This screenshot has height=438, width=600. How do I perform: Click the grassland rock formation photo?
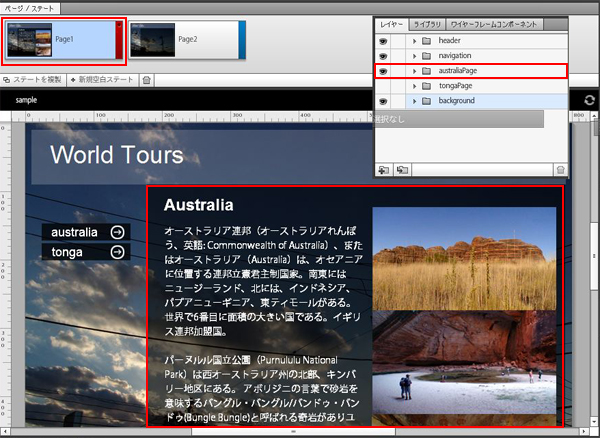click(464, 259)
